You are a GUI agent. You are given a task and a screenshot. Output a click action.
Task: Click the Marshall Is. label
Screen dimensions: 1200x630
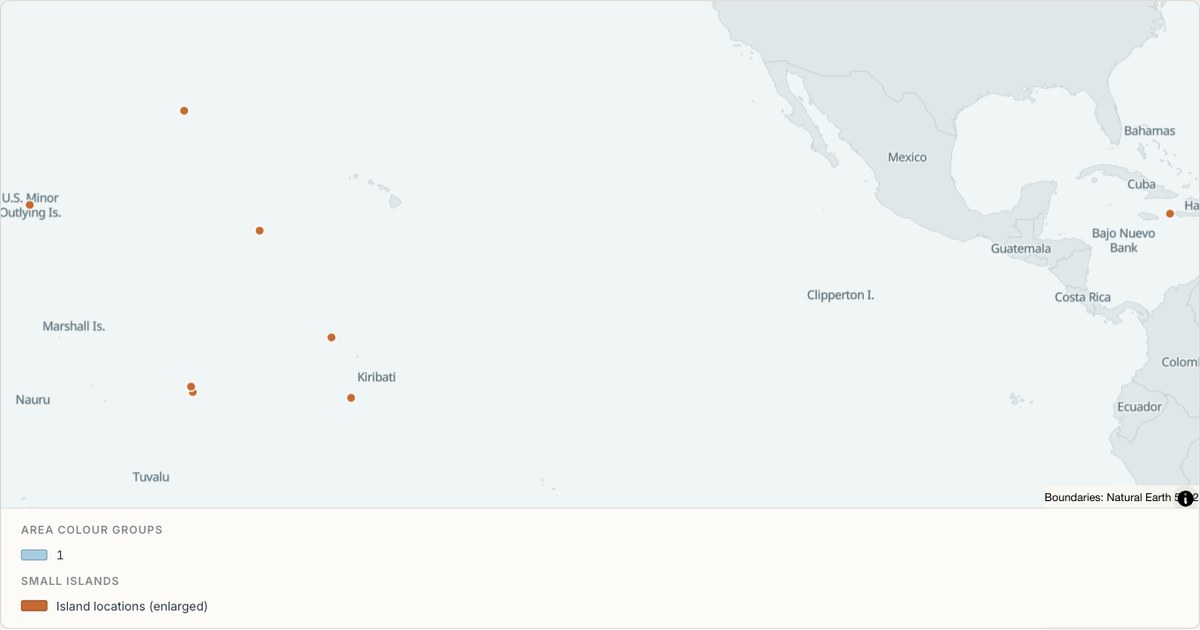74,326
